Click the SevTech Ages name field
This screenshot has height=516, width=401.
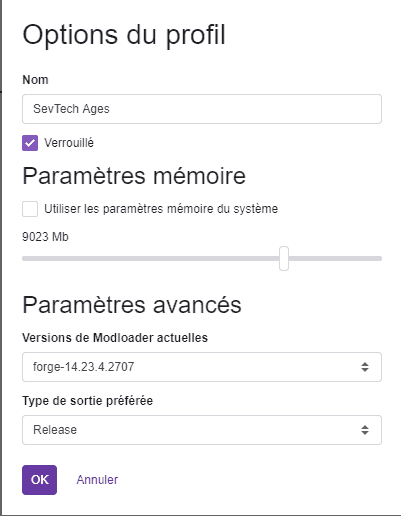[x=202, y=109]
